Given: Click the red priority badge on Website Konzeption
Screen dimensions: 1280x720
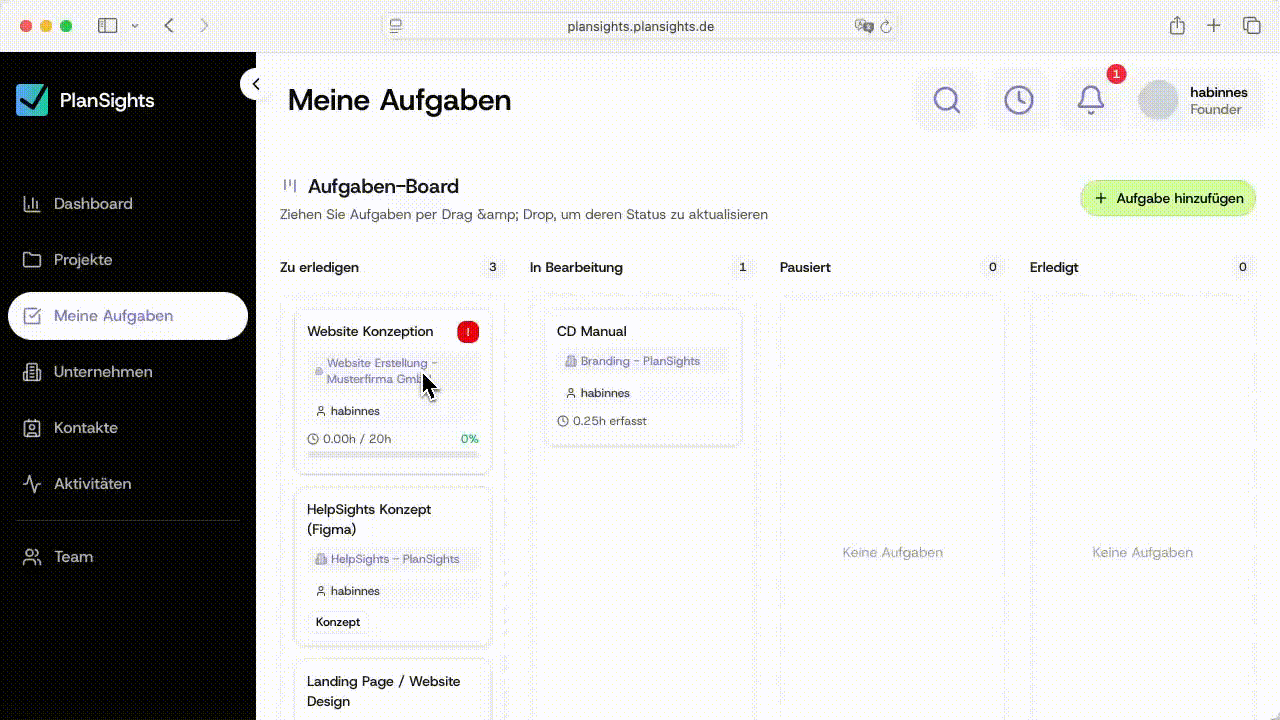Looking at the screenshot, I should [x=468, y=332].
